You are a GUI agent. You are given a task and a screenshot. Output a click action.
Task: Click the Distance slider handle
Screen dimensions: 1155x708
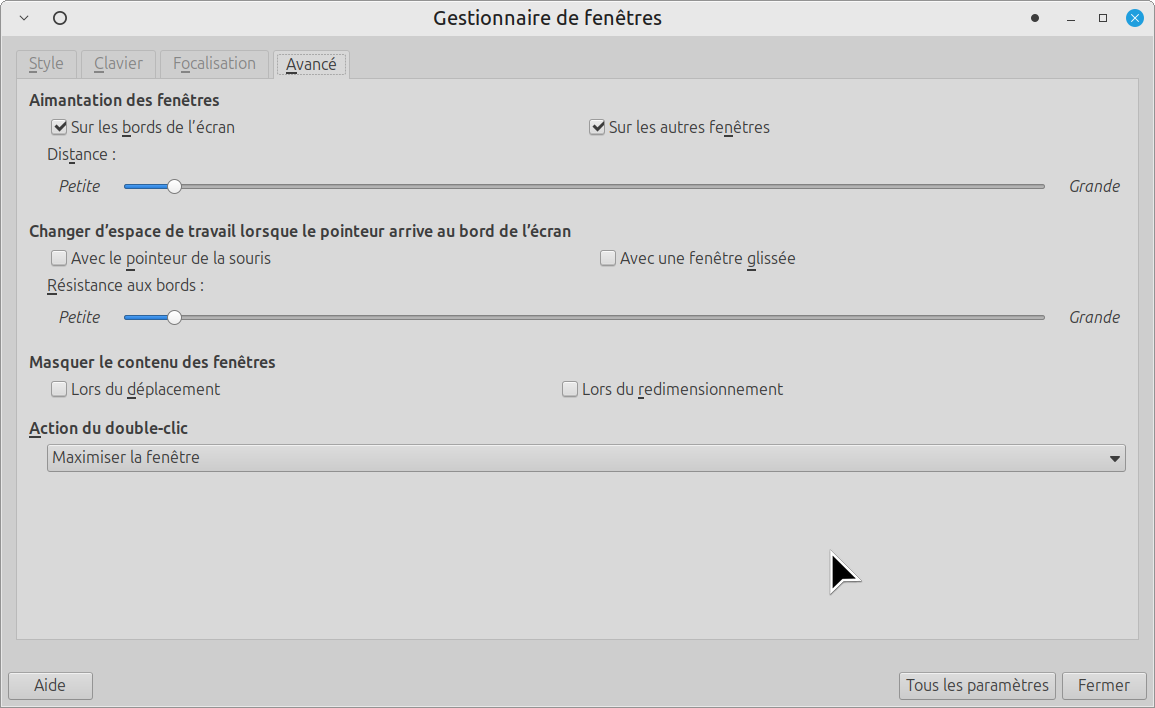[174, 187]
